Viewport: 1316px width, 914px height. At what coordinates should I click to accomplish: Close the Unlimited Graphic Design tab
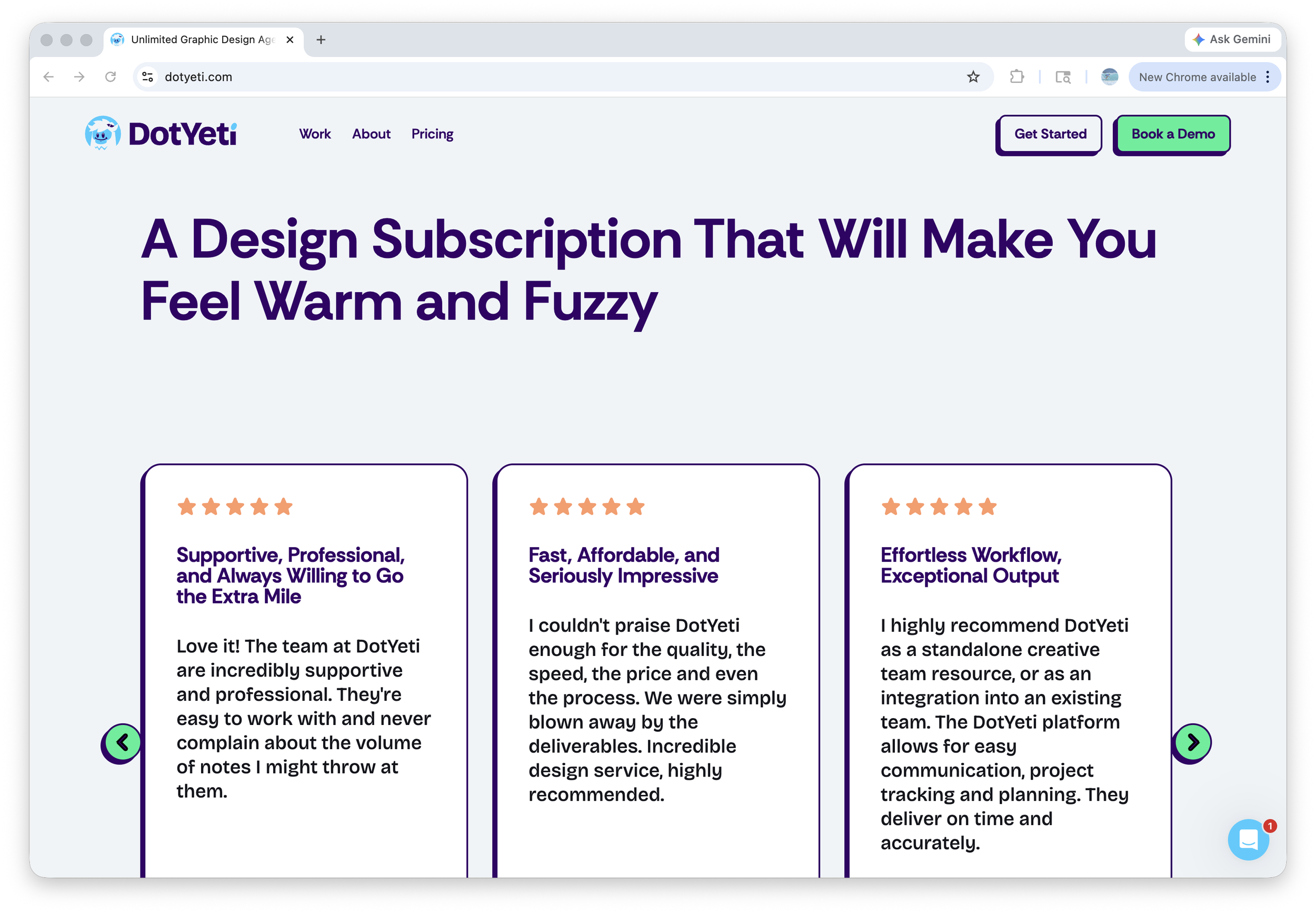click(290, 39)
